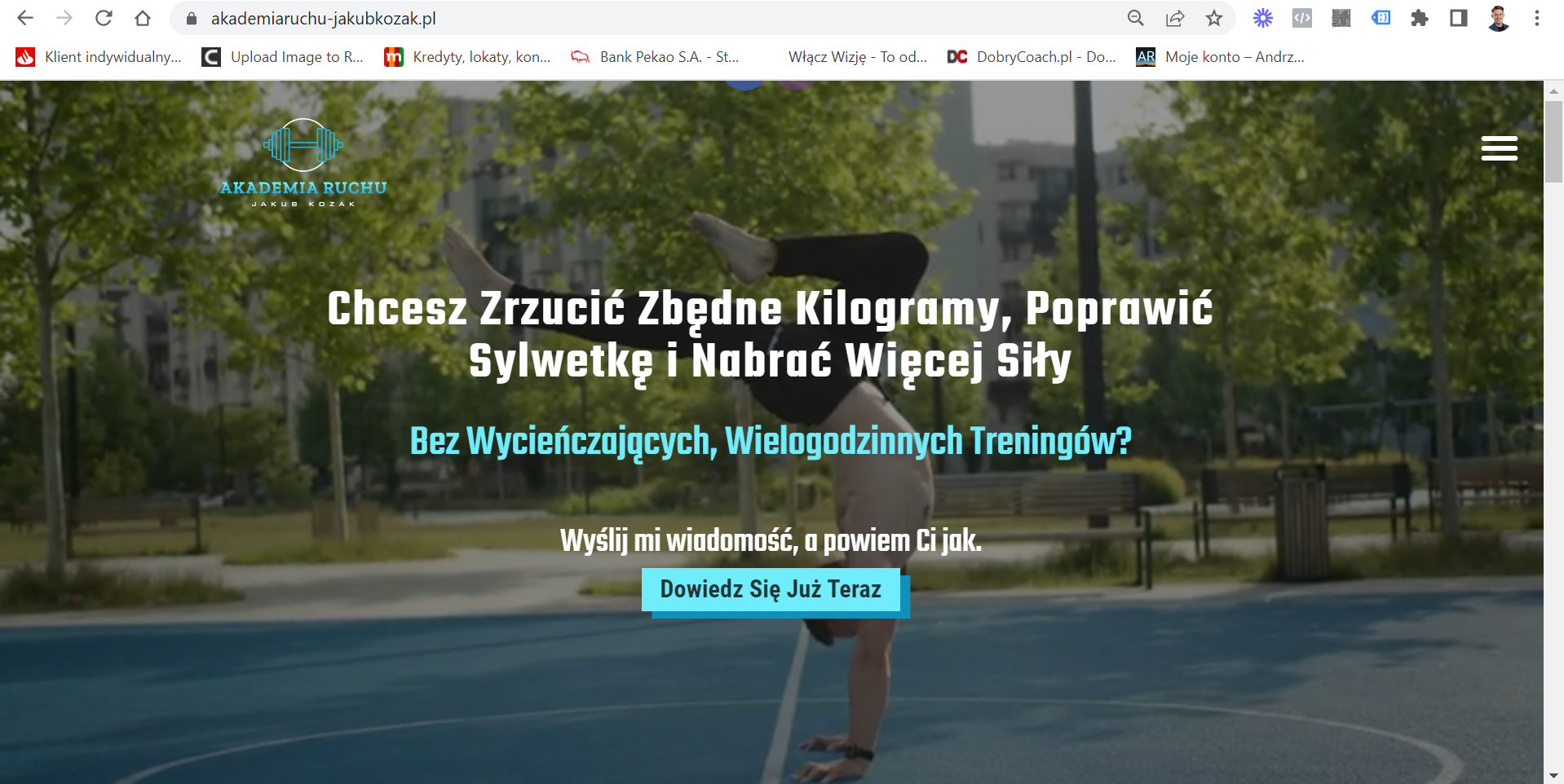
Task: Open Bank Pekao S.A. bookmark
Action: coord(655,57)
